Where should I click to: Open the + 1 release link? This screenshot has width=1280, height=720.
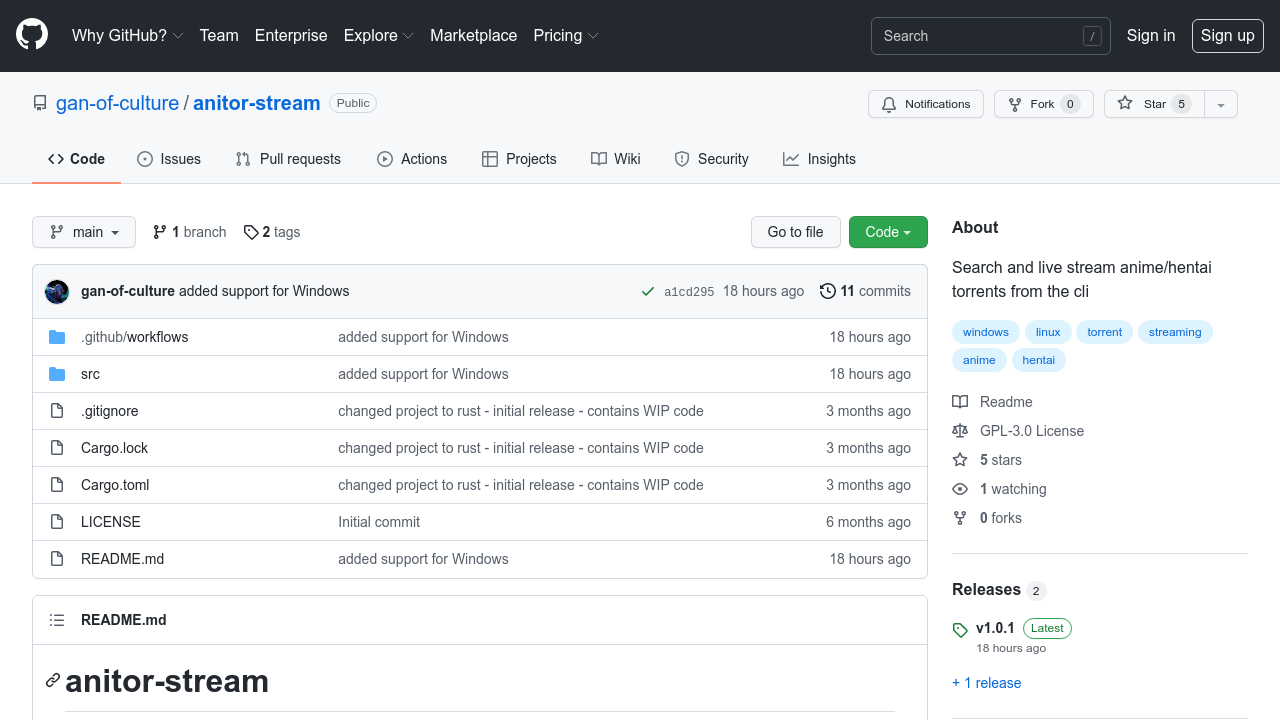987,683
